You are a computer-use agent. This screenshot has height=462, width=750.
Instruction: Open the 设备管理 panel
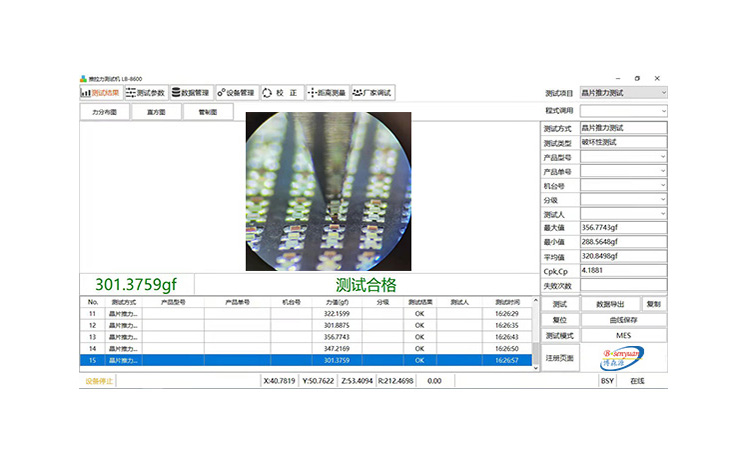(236, 93)
